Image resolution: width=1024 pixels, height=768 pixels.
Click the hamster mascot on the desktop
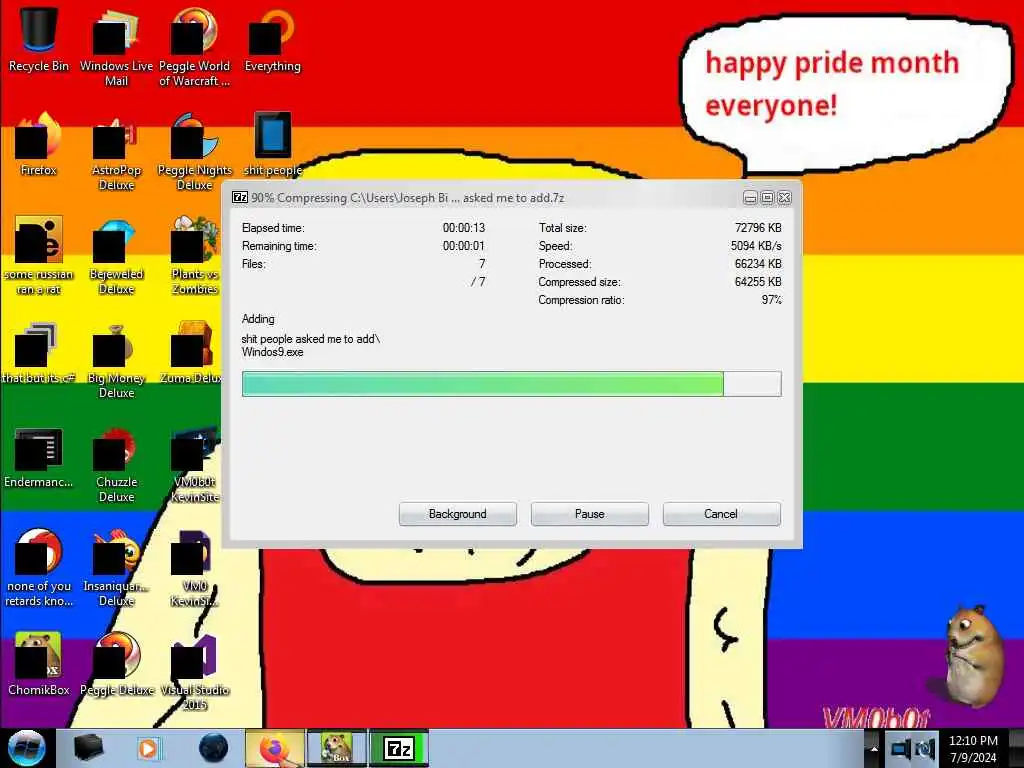tap(972, 655)
